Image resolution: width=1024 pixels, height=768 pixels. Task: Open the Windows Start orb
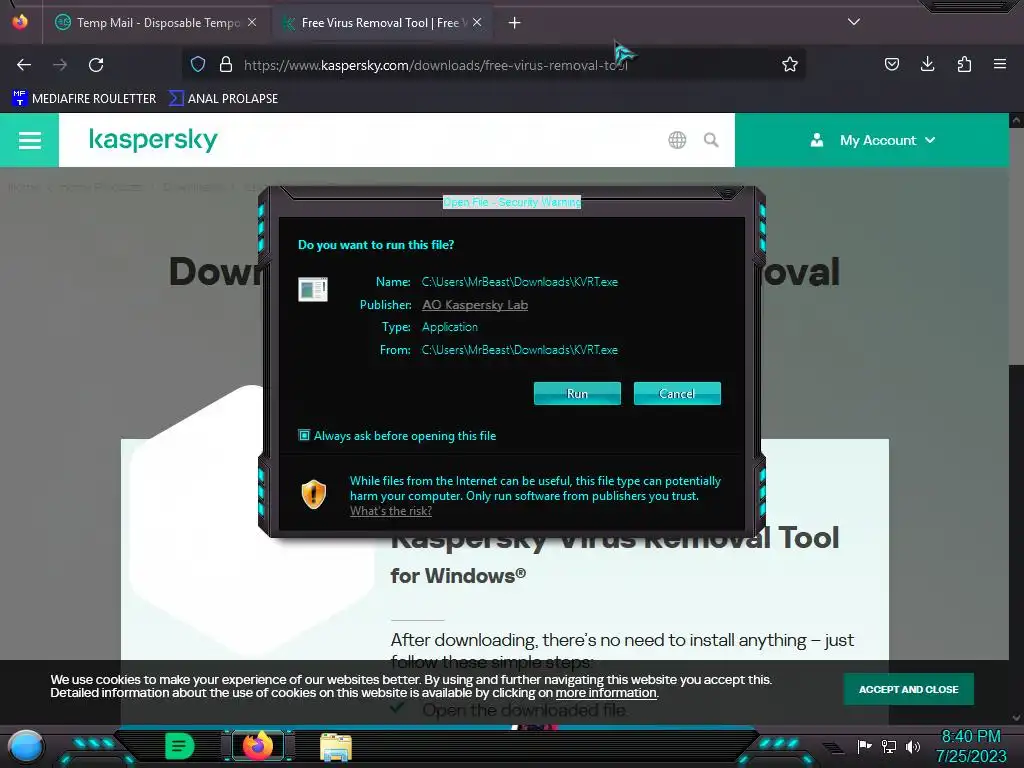(26, 746)
